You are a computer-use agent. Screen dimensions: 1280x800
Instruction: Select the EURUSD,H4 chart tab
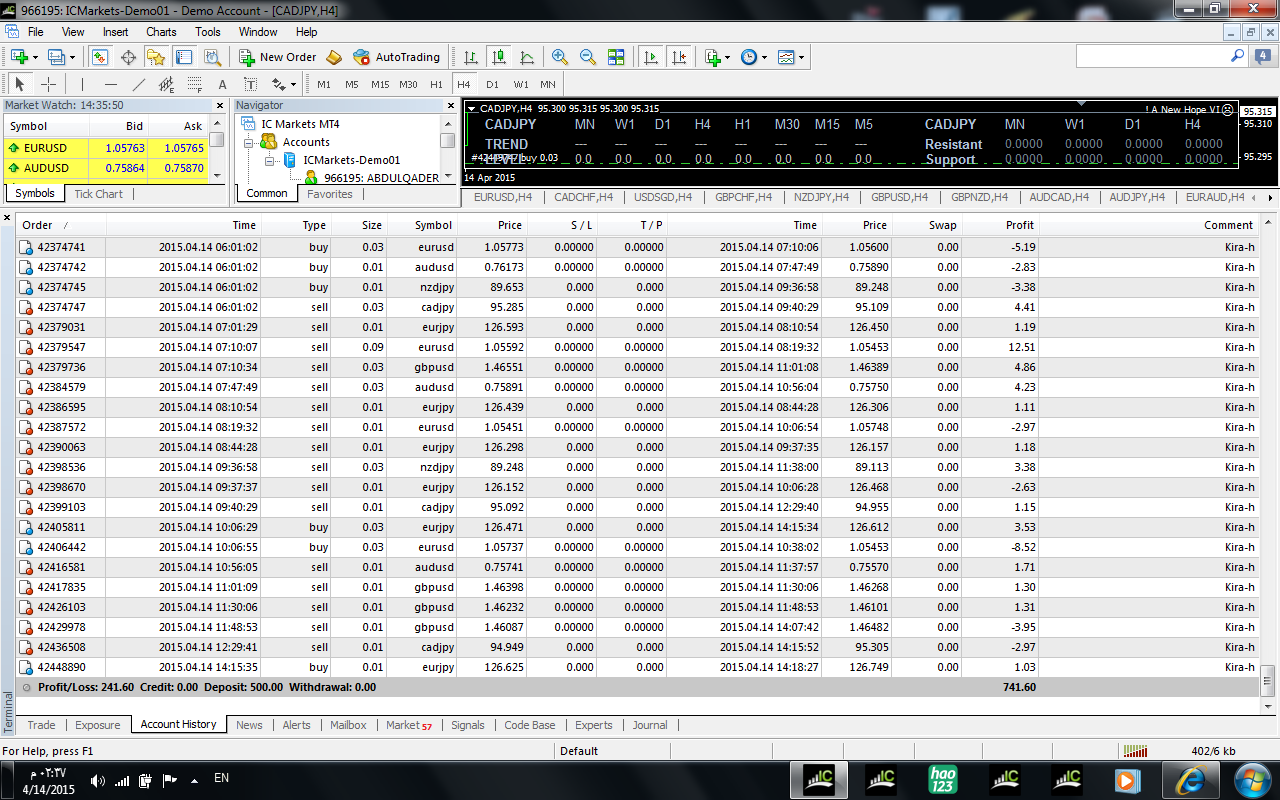pyautogui.click(x=503, y=197)
